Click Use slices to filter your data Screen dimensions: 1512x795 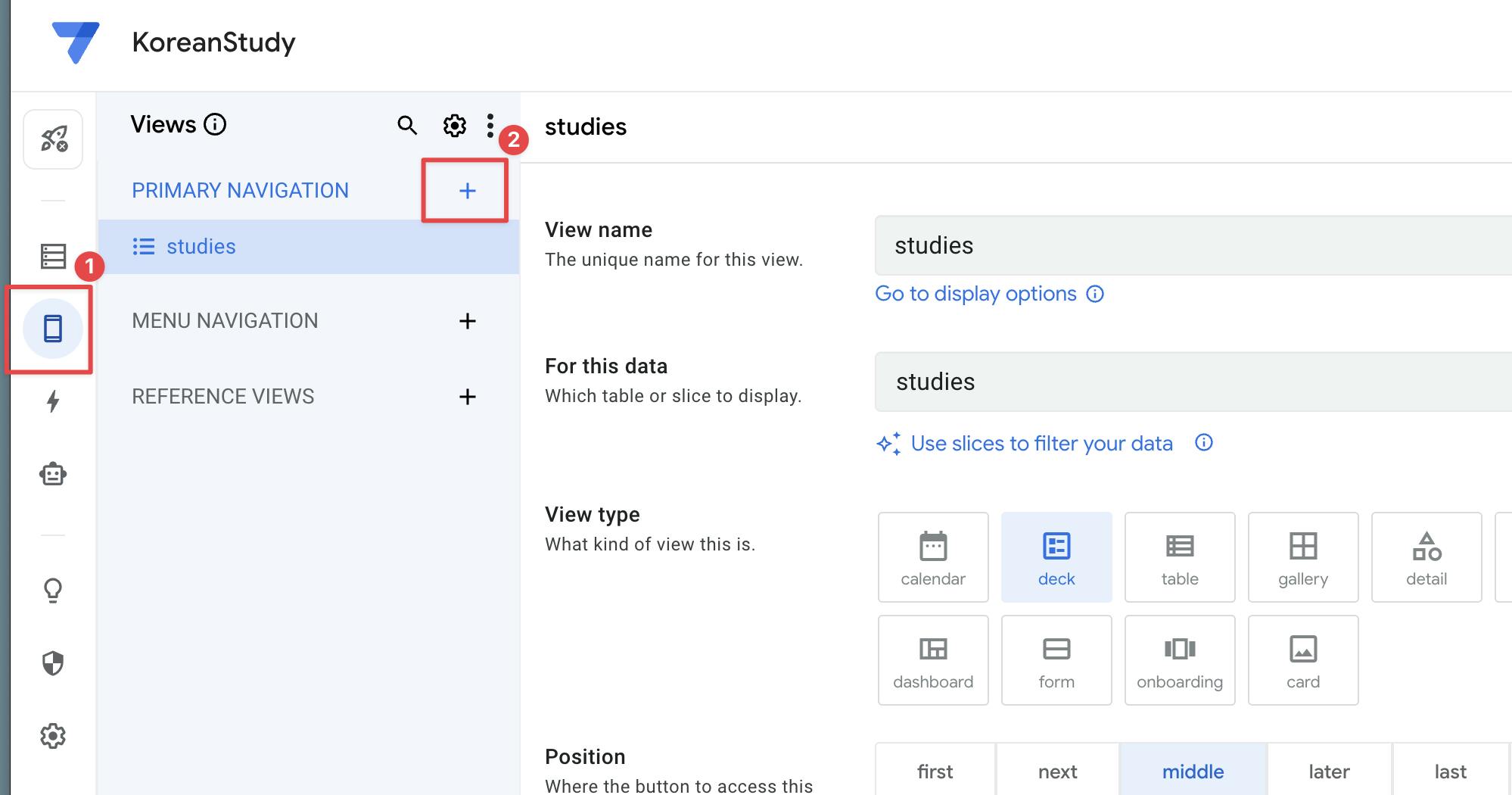1041,444
